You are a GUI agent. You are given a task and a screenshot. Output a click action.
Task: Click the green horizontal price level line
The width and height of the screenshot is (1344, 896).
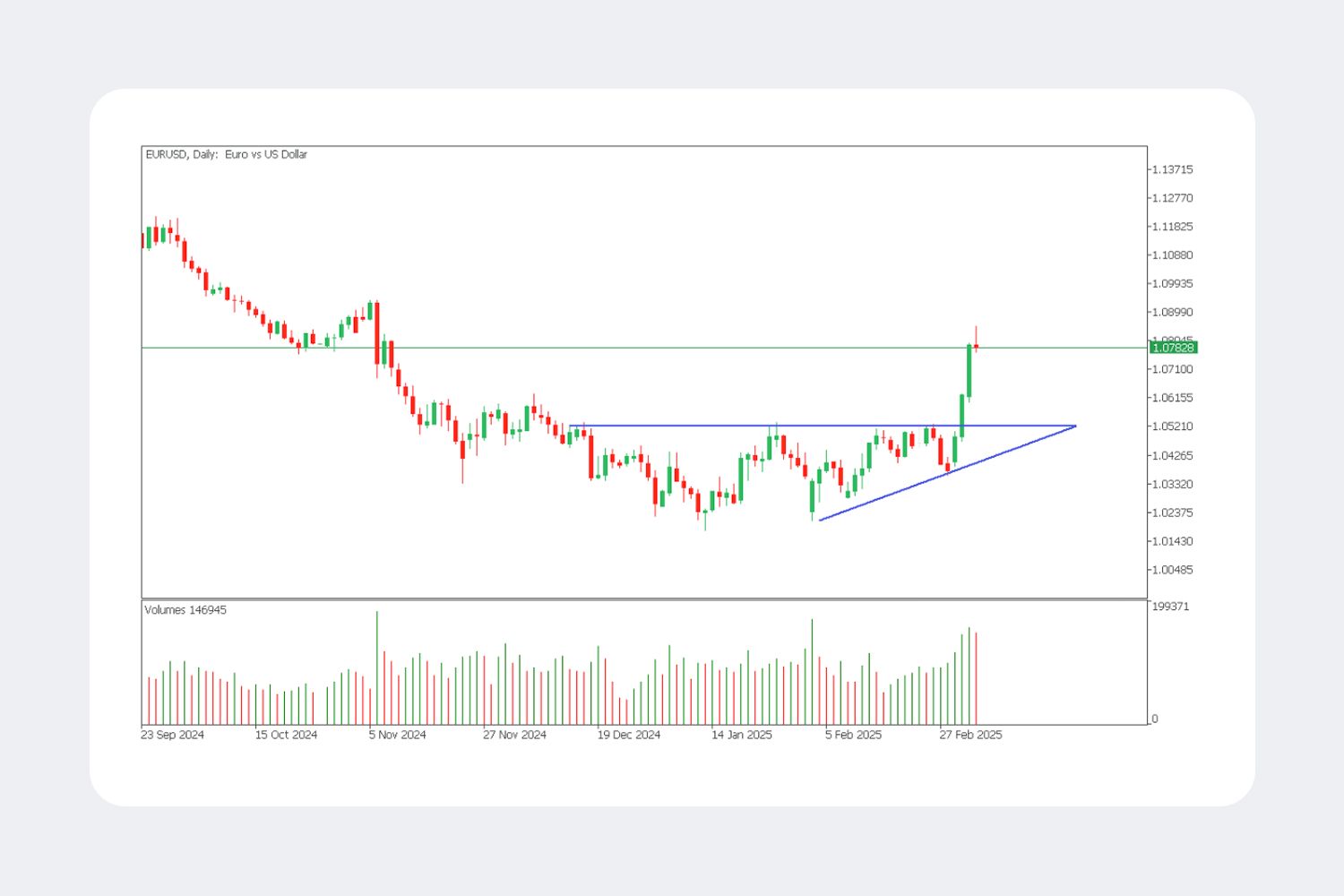tap(644, 348)
